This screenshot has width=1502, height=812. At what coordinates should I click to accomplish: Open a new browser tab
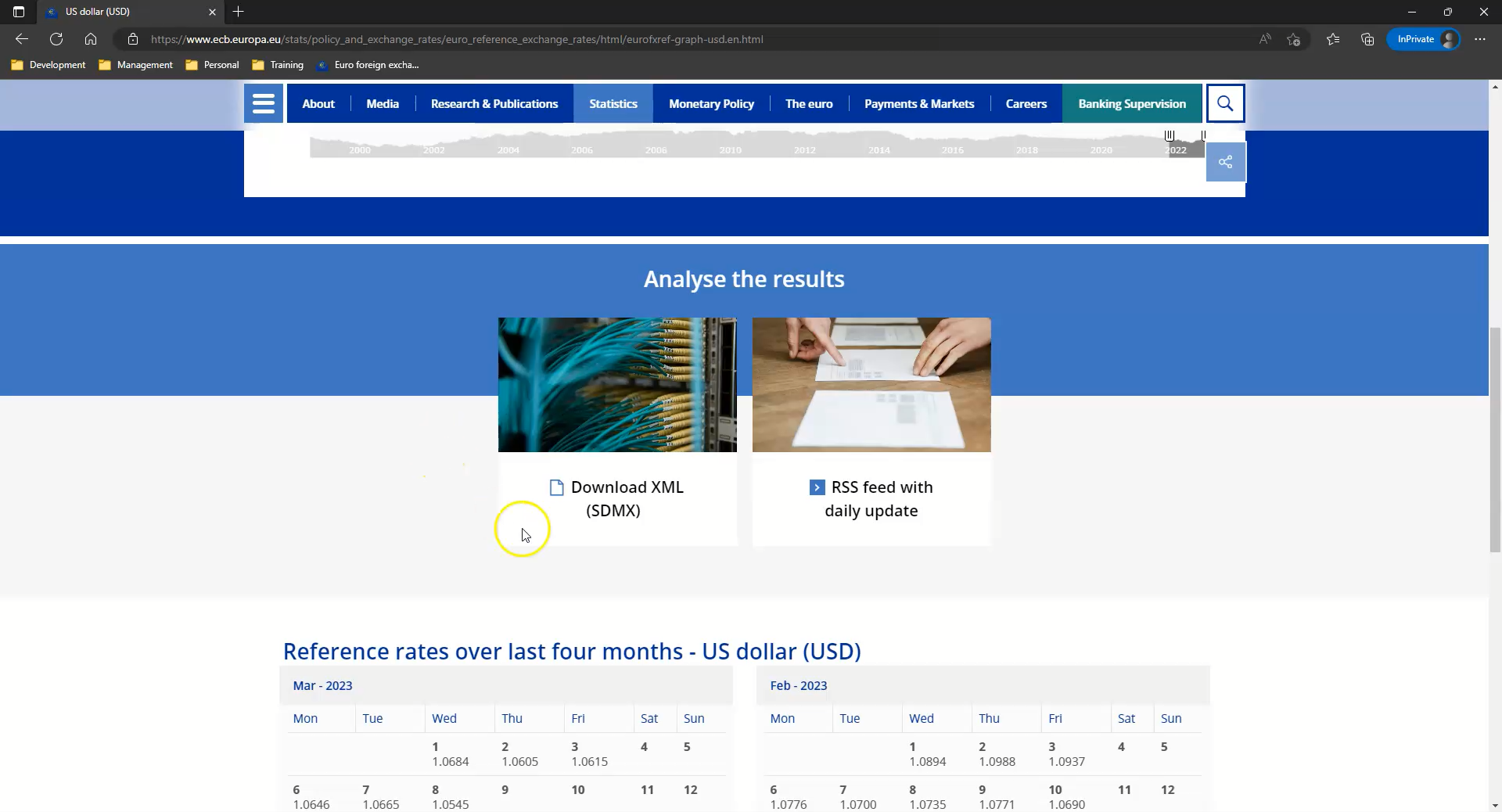[x=239, y=12]
